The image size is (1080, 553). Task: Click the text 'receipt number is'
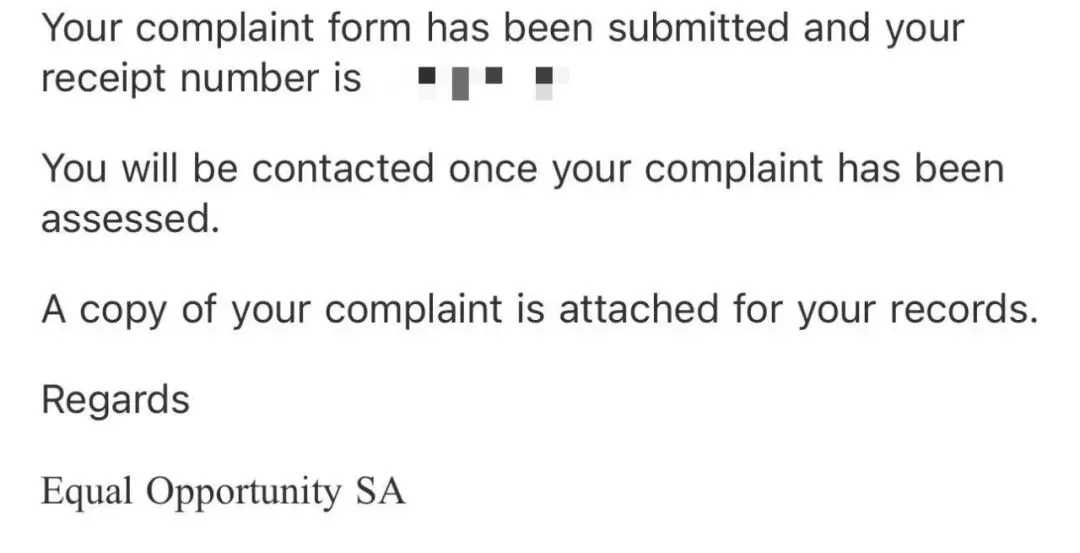point(200,78)
